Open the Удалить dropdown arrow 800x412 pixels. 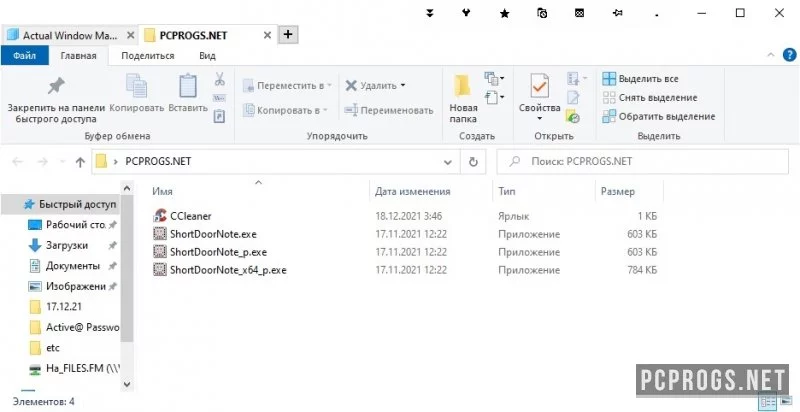point(403,85)
